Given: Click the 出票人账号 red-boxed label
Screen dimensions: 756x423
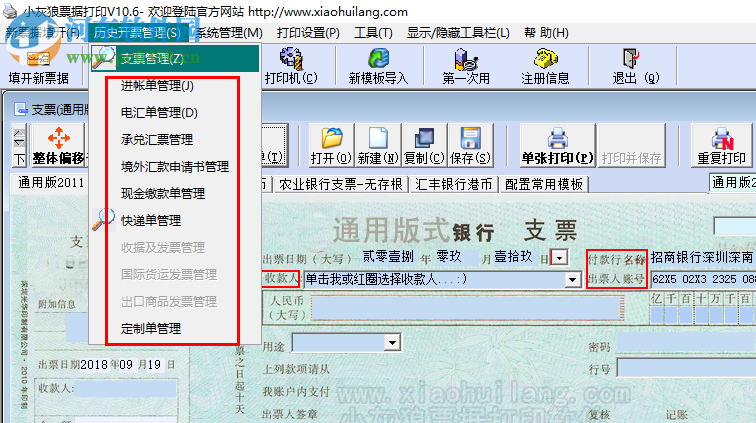Looking at the screenshot, I should 616,279.
